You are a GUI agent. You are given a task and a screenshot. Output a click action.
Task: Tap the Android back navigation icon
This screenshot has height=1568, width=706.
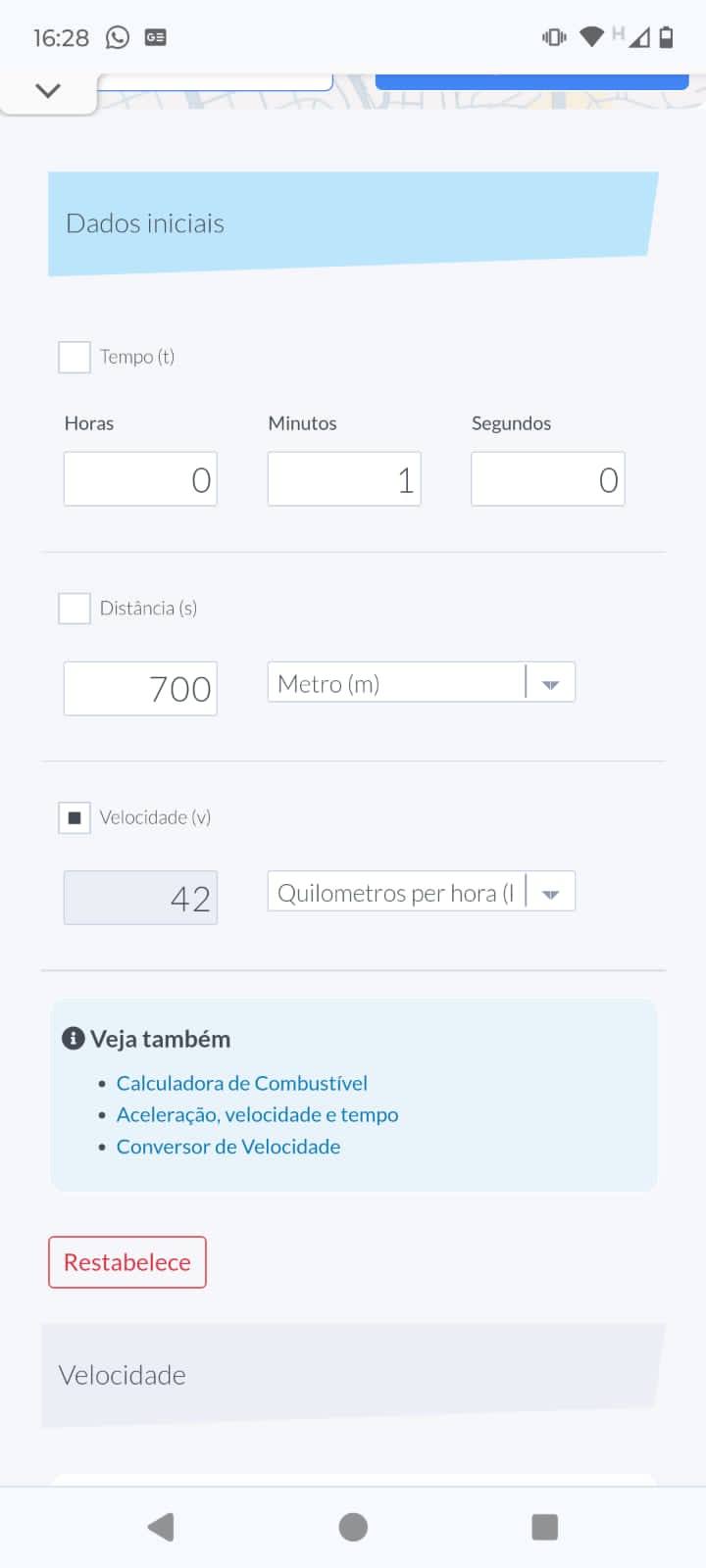(161, 1527)
